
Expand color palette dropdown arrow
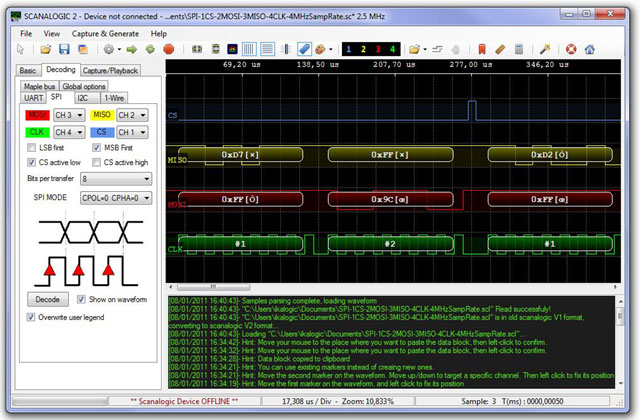click(331, 49)
